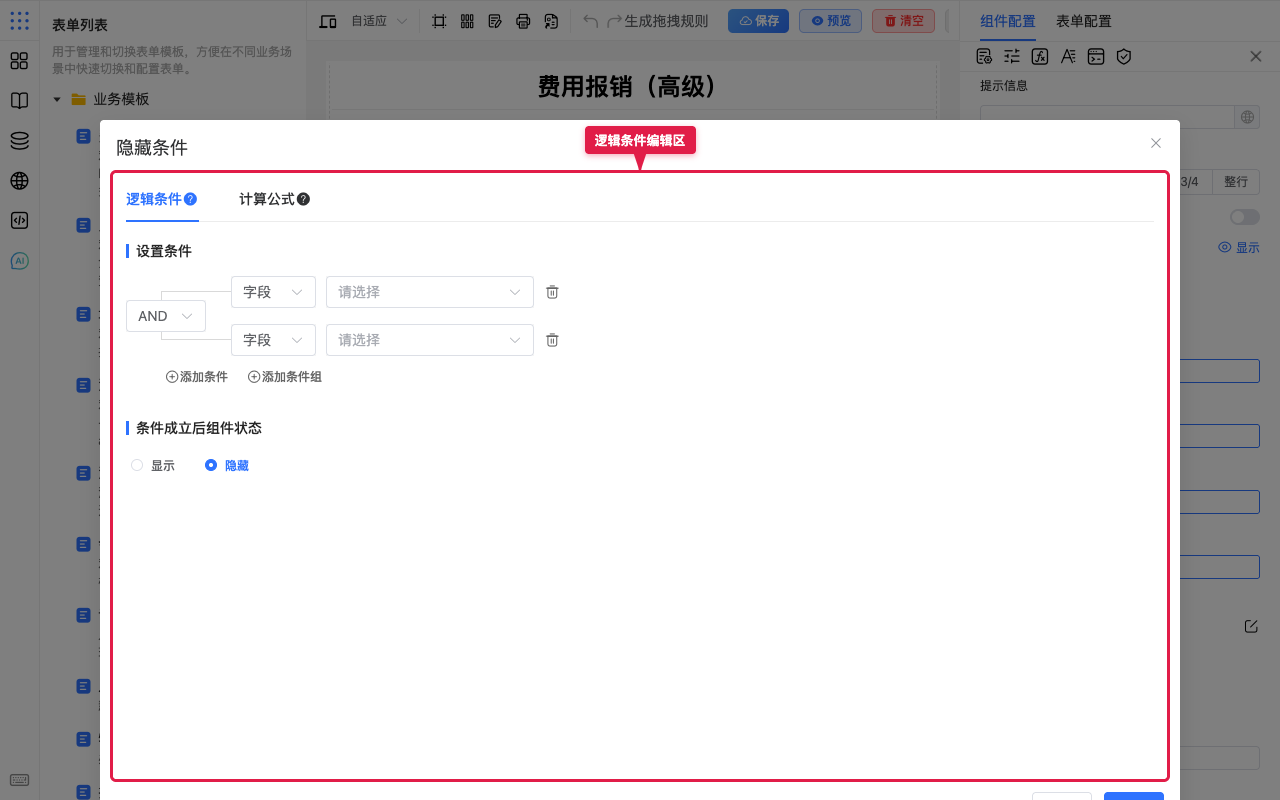Click the print icon in toolbar

523,21
